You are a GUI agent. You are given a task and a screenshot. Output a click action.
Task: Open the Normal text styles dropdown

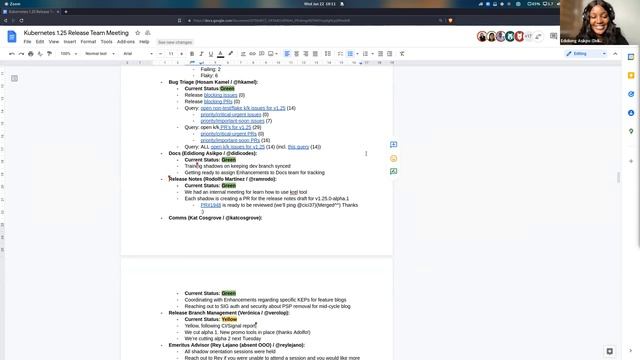tap(100, 54)
